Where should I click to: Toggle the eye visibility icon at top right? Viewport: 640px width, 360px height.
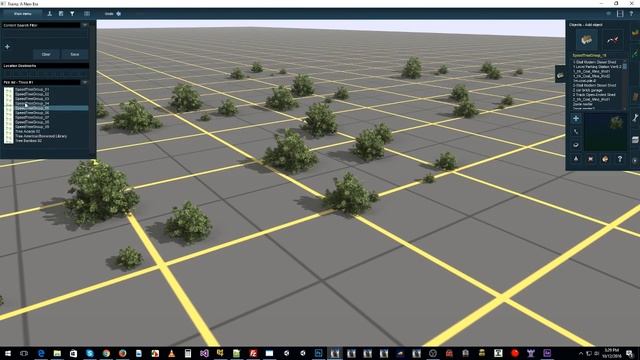609,13
